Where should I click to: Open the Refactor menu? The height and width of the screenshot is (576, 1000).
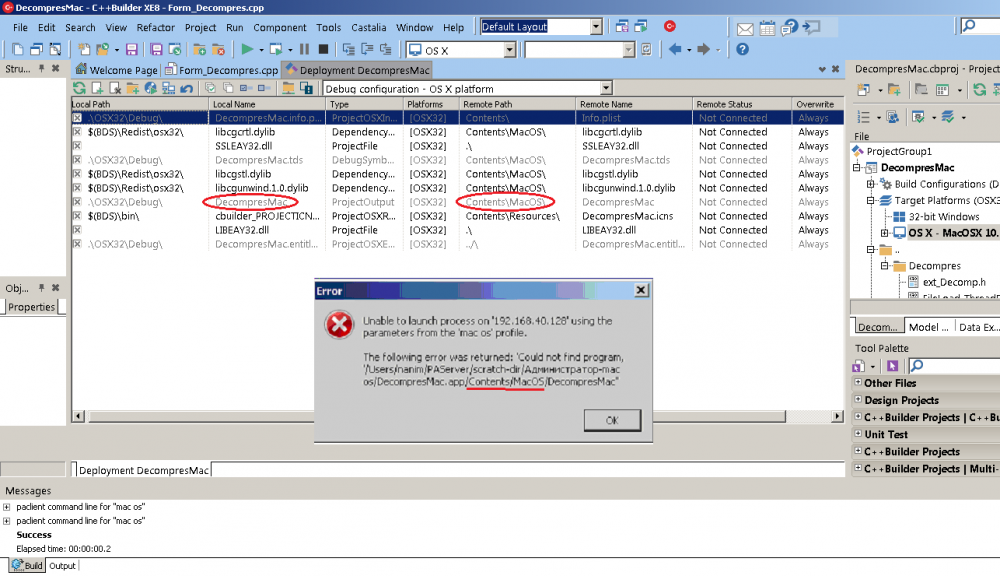(x=156, y=27)
